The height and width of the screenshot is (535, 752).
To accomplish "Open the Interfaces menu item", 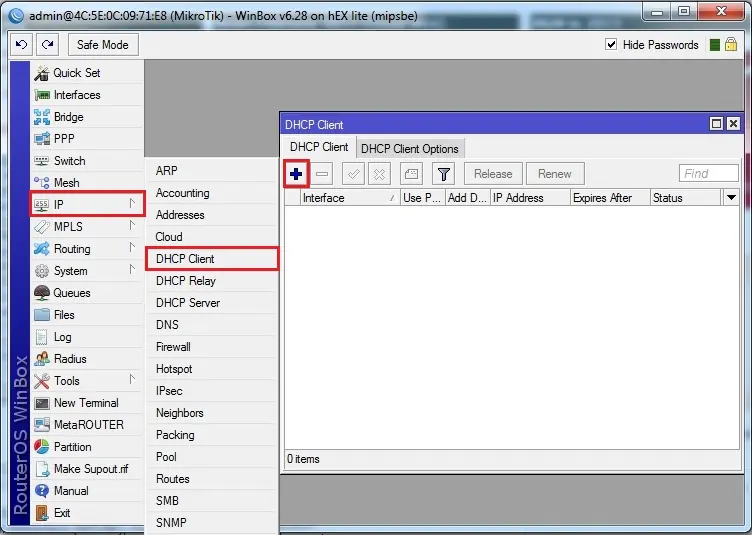I will click(x=88, y=95).
